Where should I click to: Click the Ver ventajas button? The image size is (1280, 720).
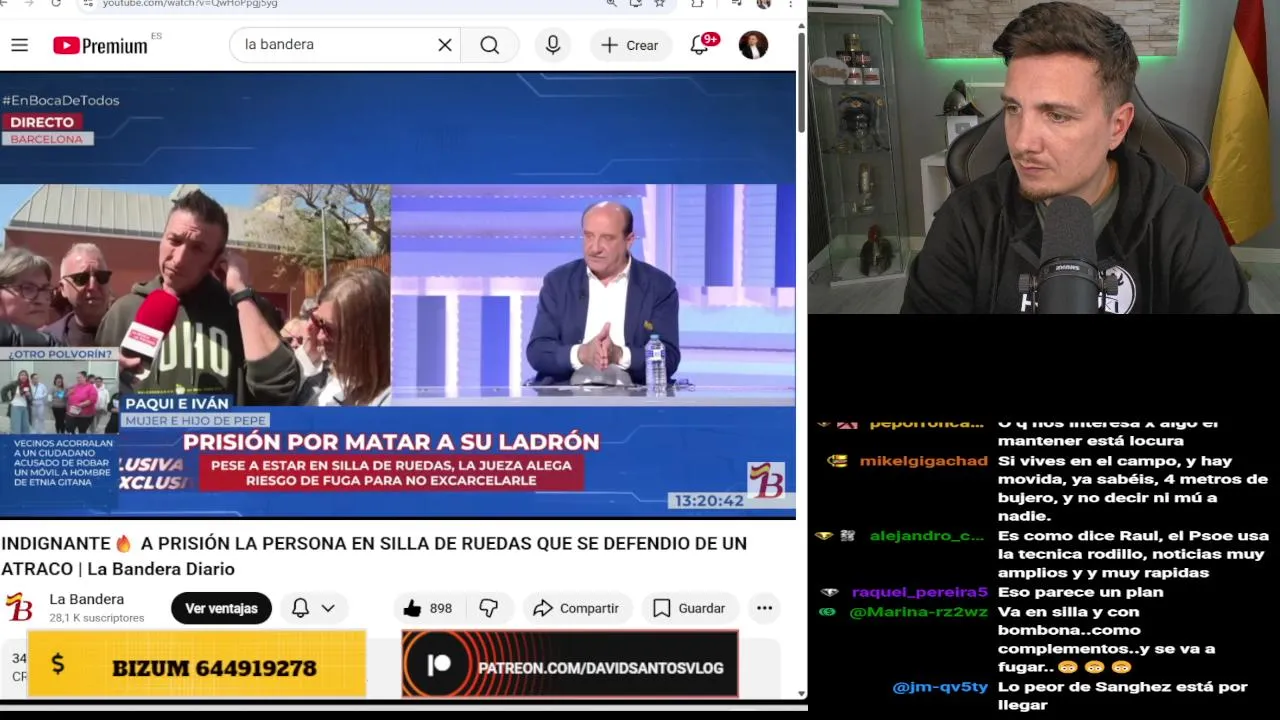coord(221,608)
